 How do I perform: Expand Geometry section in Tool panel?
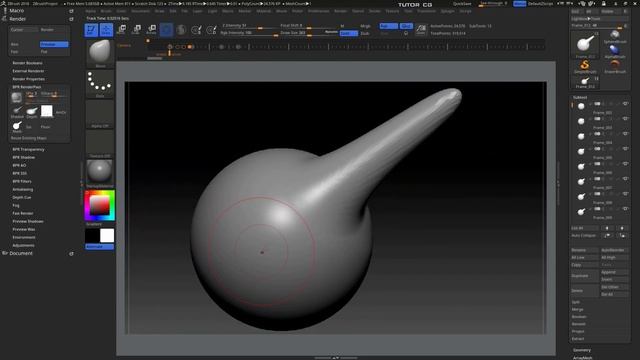click(582, 350)
